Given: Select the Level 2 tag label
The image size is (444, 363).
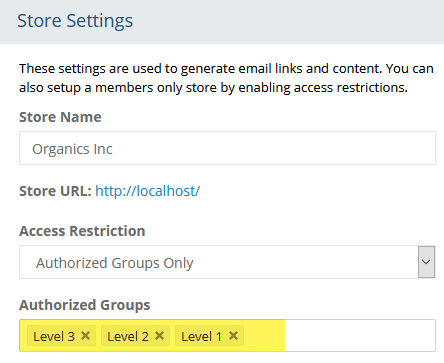Looking at the screenshot, I should coord(128,336).
